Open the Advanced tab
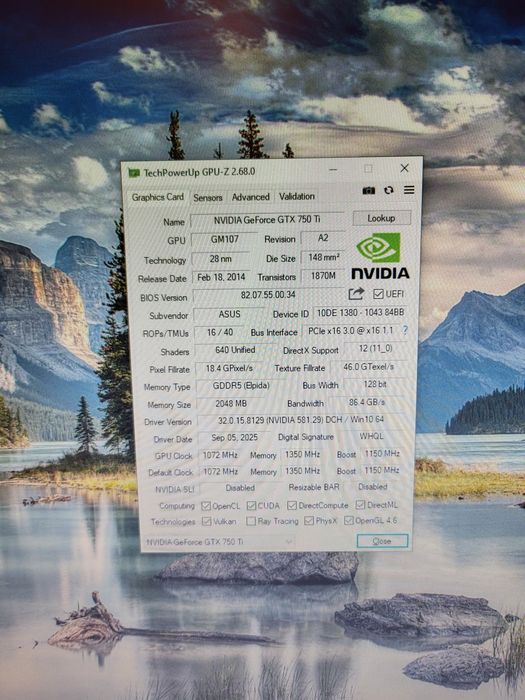 (x=250, y=197)
